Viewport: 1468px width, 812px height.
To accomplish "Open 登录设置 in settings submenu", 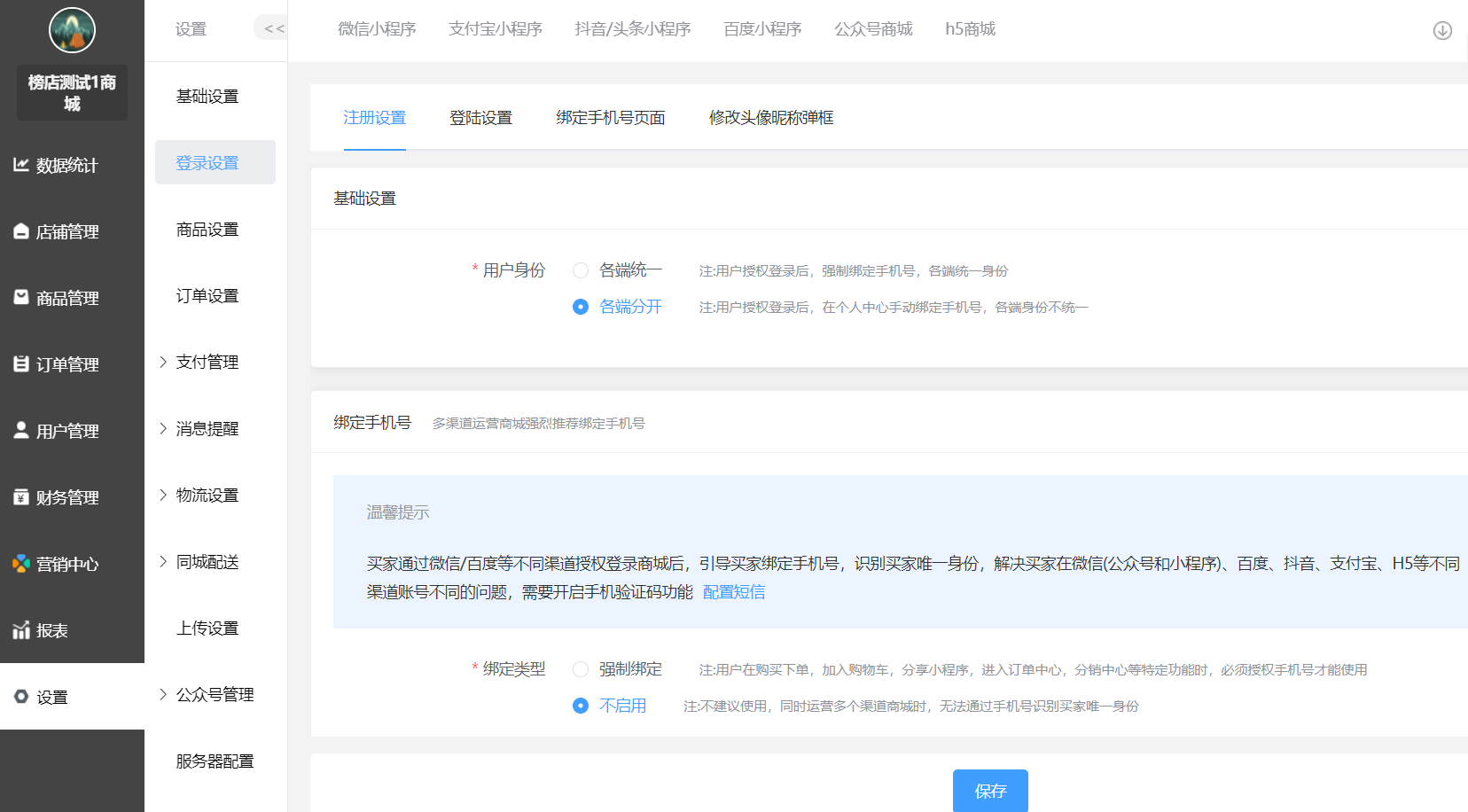I will pos(215,162).
